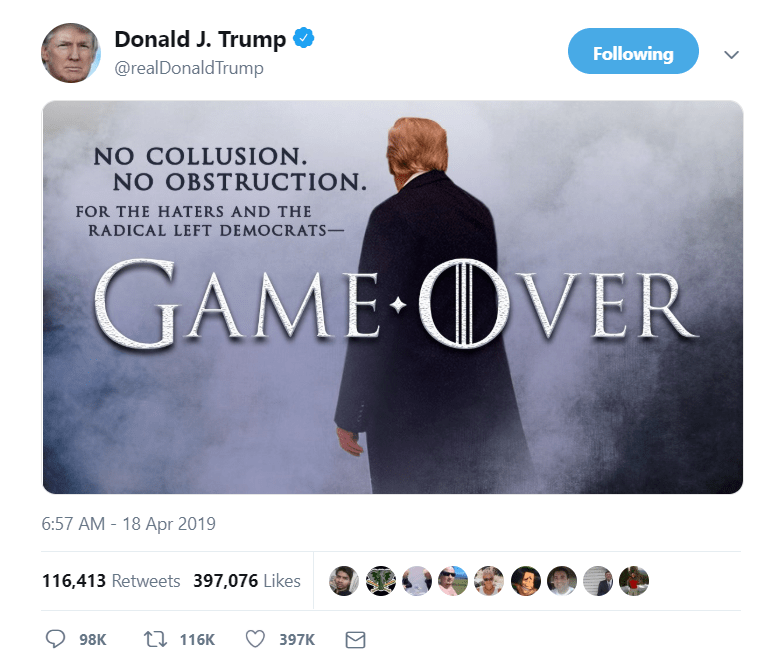
Task: View the 397,076 Likes list
Action: [247, 581]
